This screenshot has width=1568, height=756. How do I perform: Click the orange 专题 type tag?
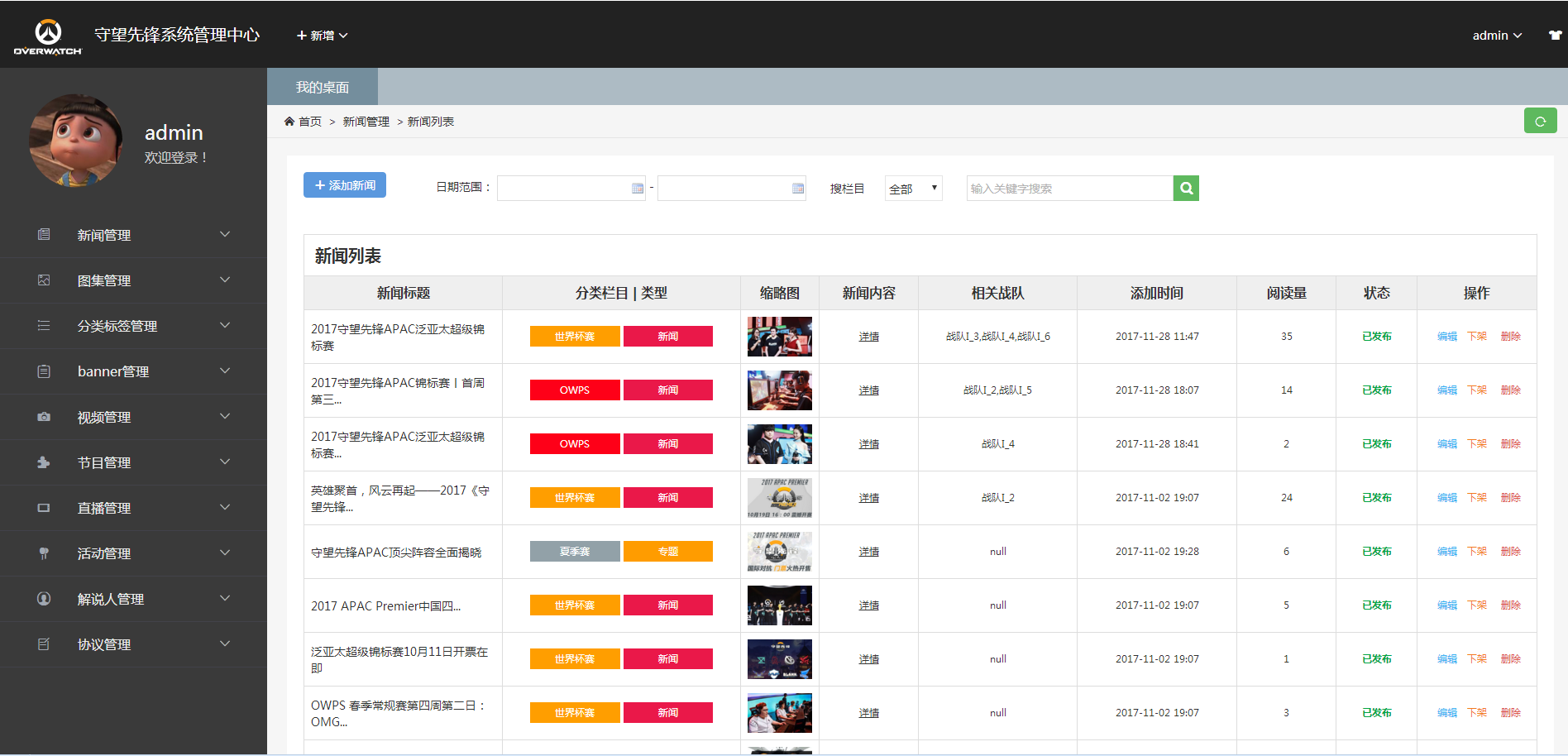pyautogui.click(x=668, y=552)
